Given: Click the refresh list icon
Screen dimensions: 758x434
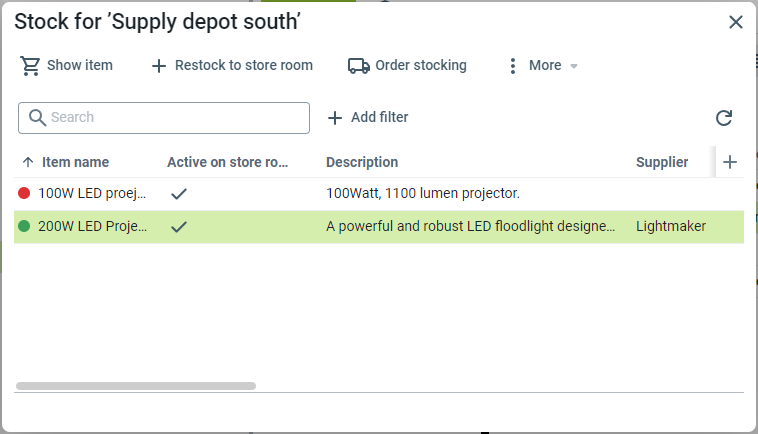Looking at the screenshot, I should tap(724, 118).
